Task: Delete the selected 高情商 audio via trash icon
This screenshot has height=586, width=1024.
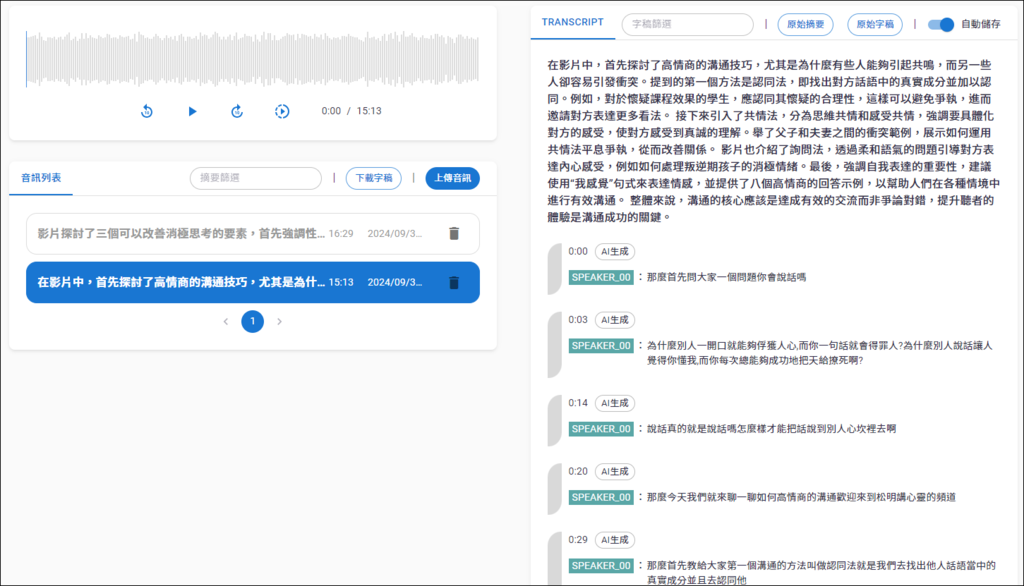Action: pyautogui.click(x=455, y=282)
